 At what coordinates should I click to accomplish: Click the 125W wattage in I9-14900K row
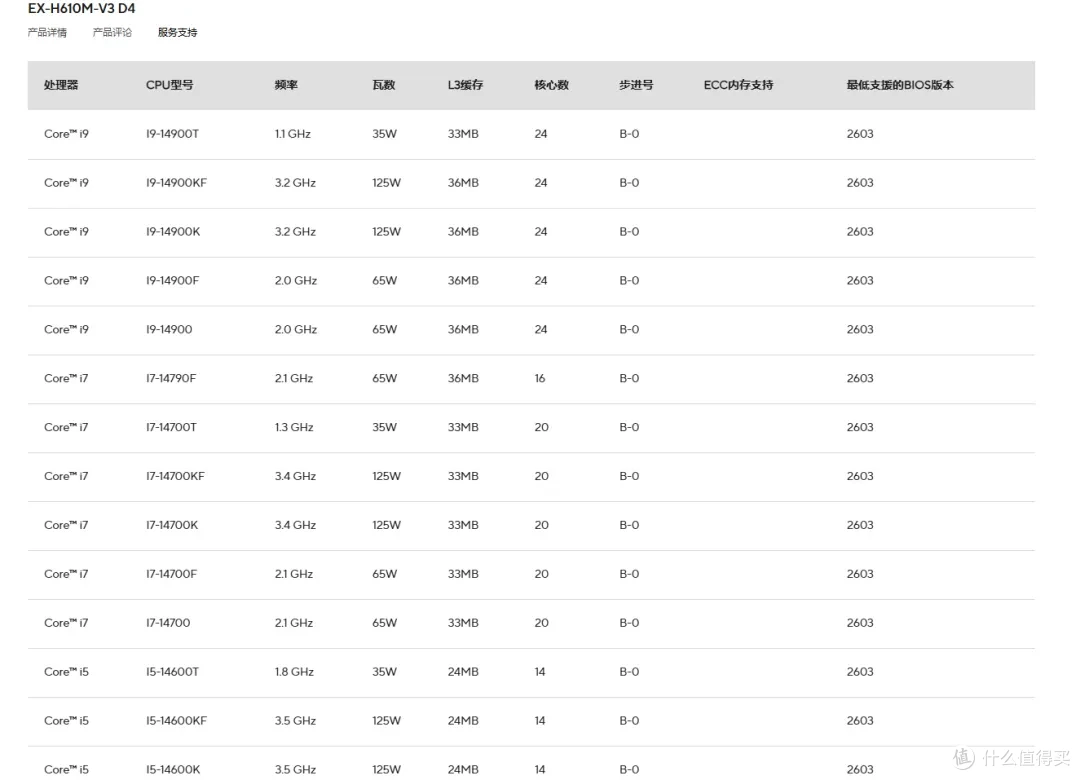click(x=386, y=232)
